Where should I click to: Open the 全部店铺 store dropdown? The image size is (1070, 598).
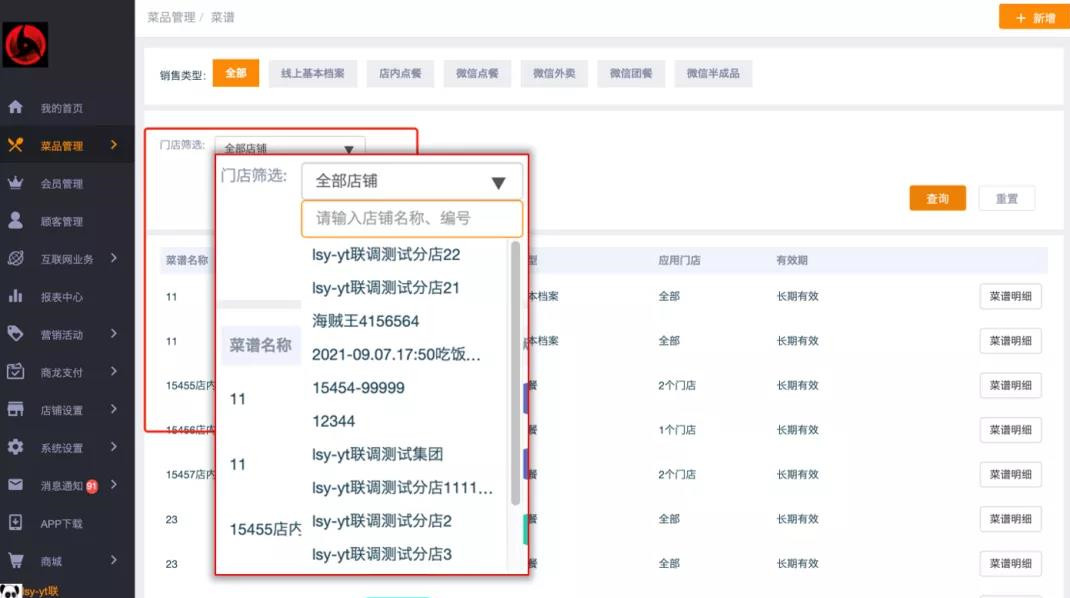[411, 181]
